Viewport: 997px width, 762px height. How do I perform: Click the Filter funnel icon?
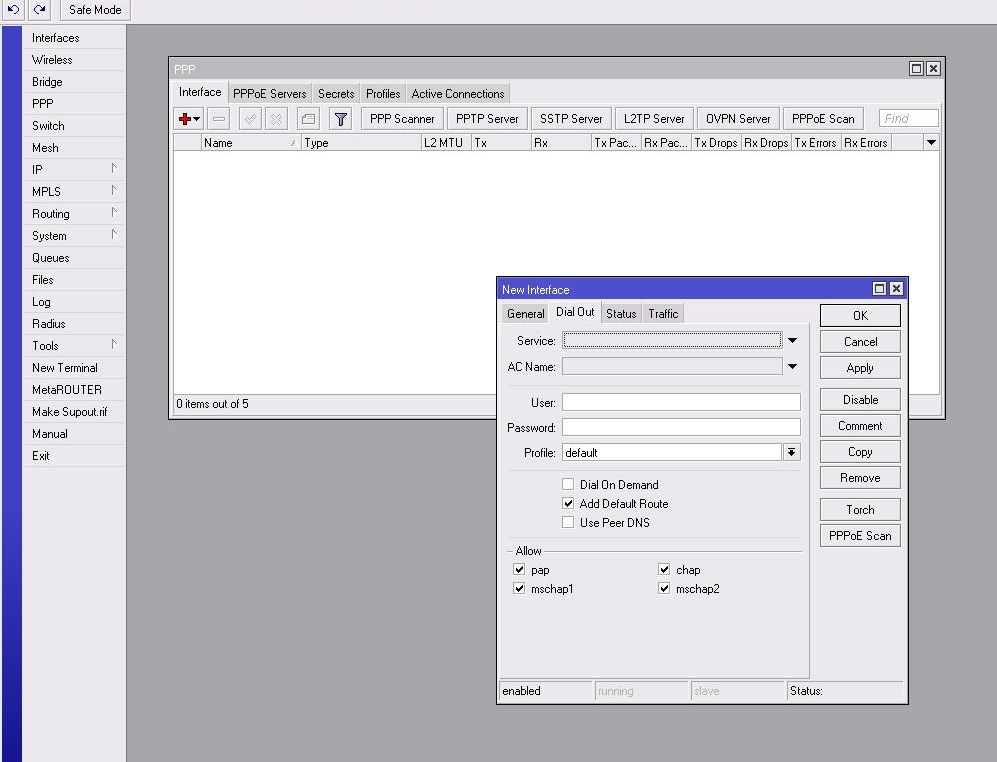click(x=341, y=119)
